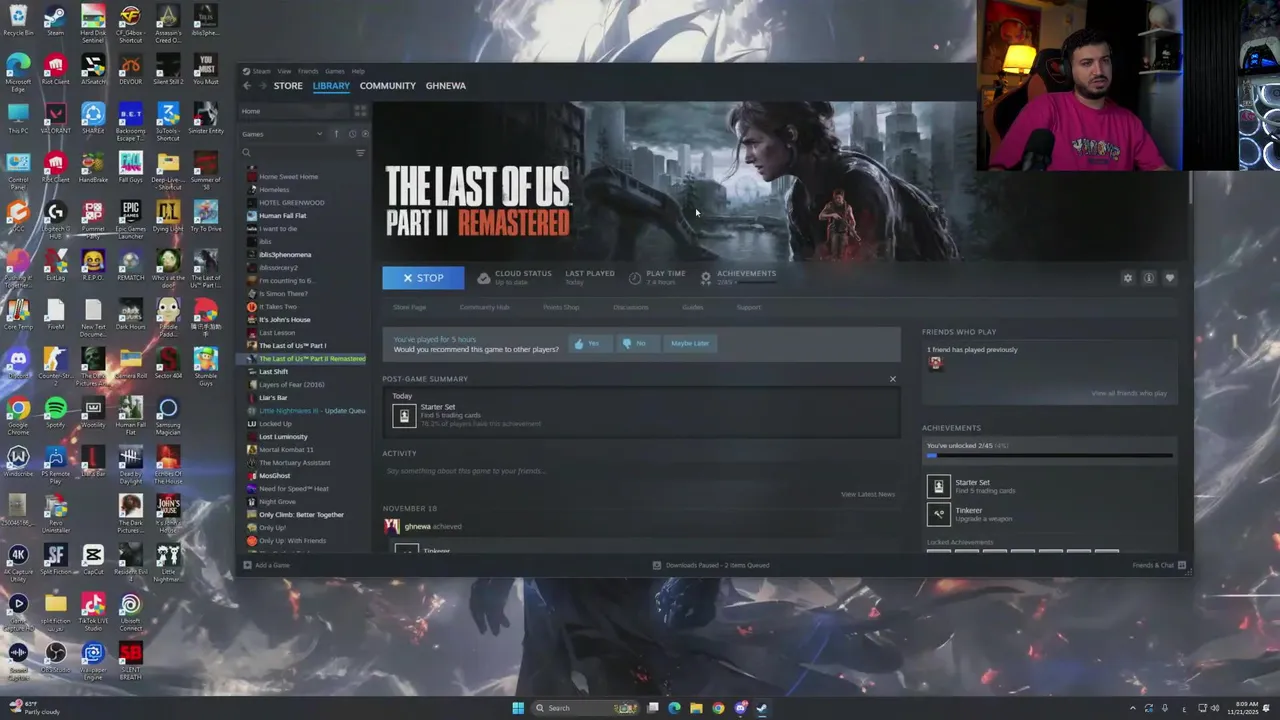The image size is (1280, 720).
Task: Click the Windows Start button
Action: coord(518,708)
